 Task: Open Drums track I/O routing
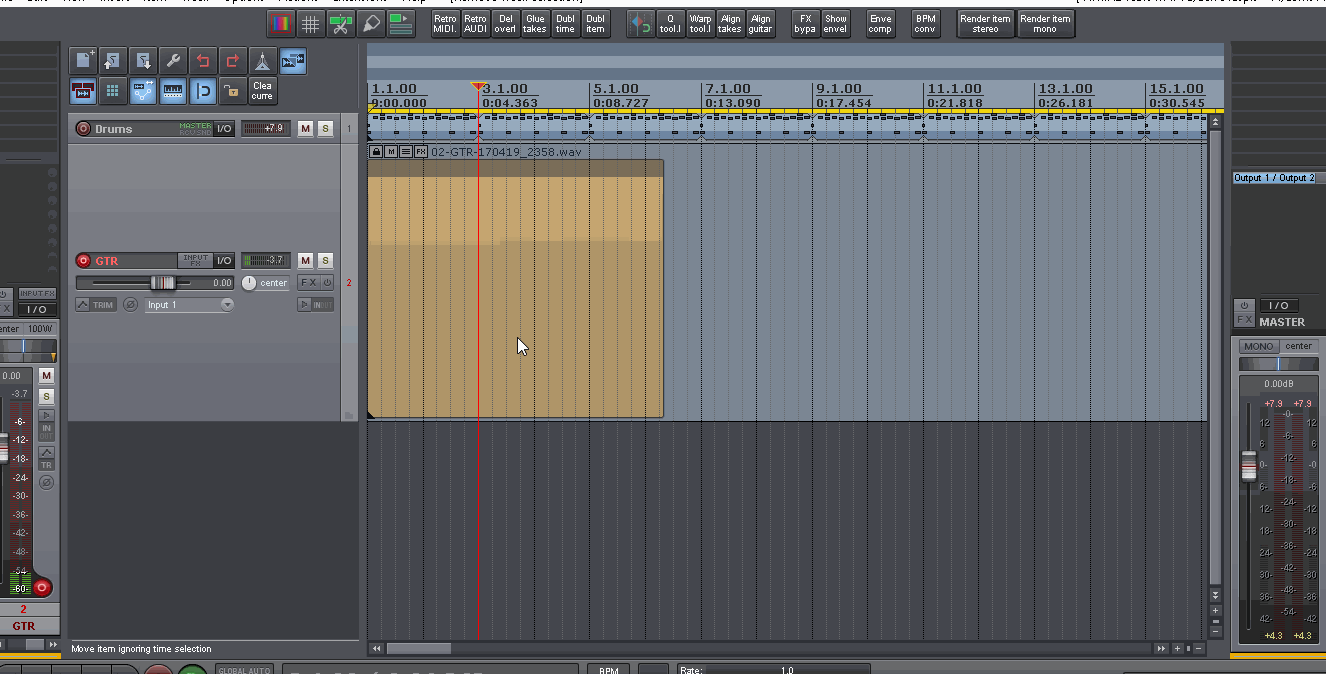click(224, 128)
